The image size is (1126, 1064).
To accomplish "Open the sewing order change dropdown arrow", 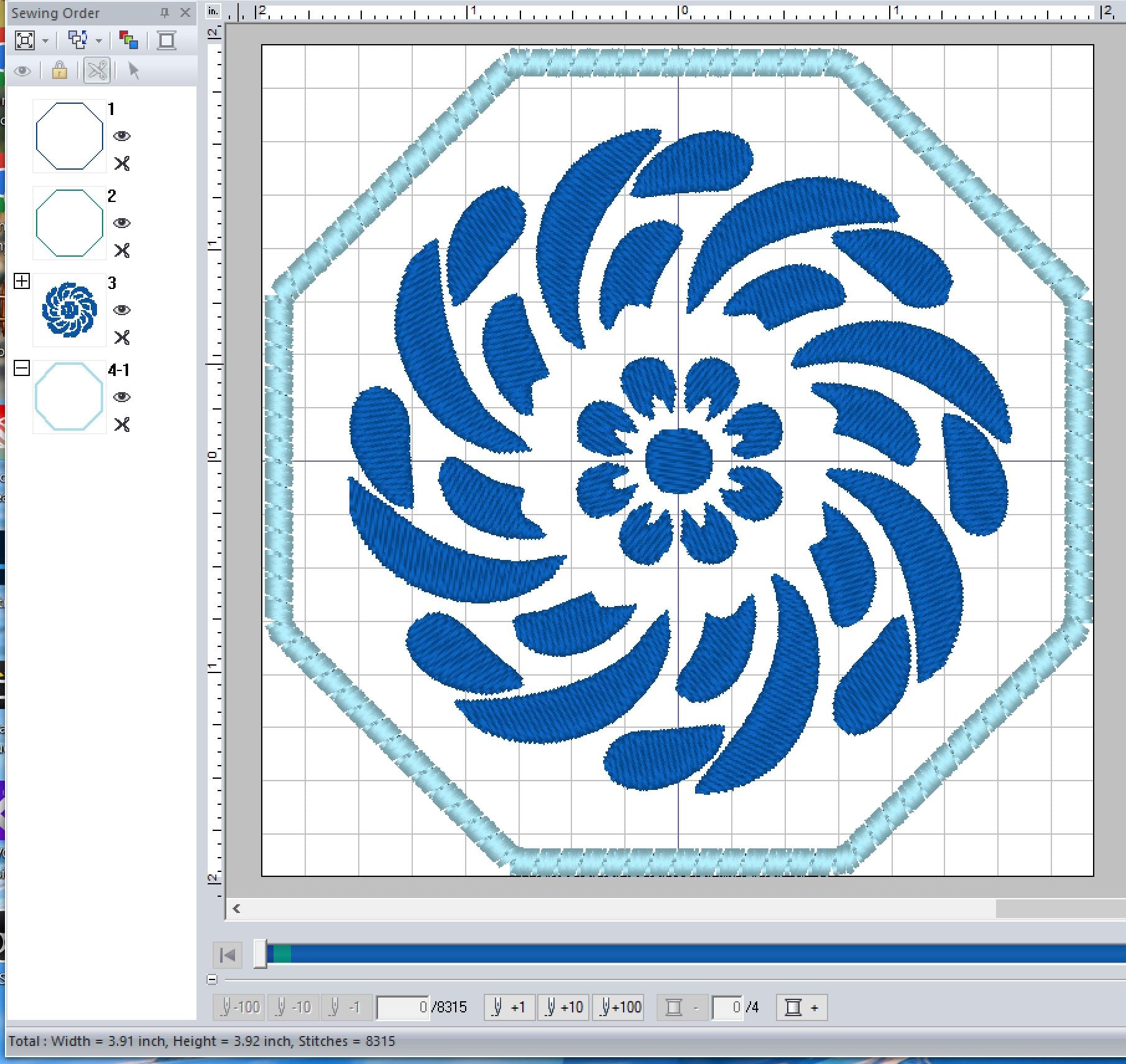I will (99, 42).
